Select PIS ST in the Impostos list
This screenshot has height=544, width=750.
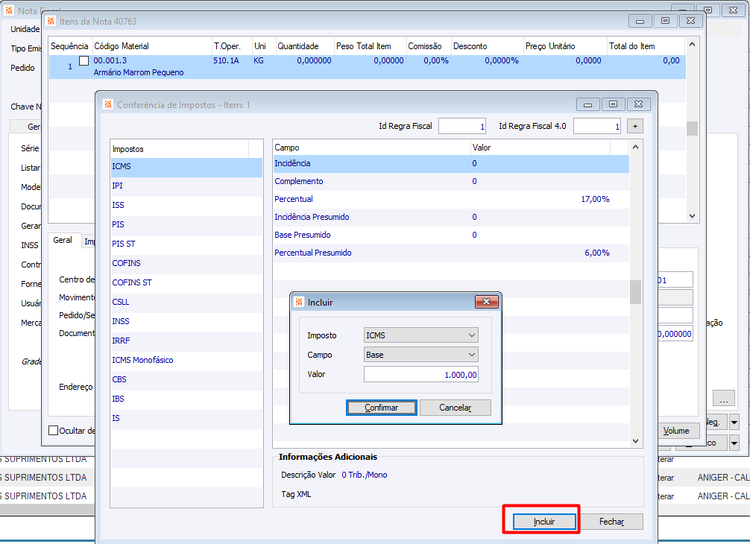[x=187, y=244]
